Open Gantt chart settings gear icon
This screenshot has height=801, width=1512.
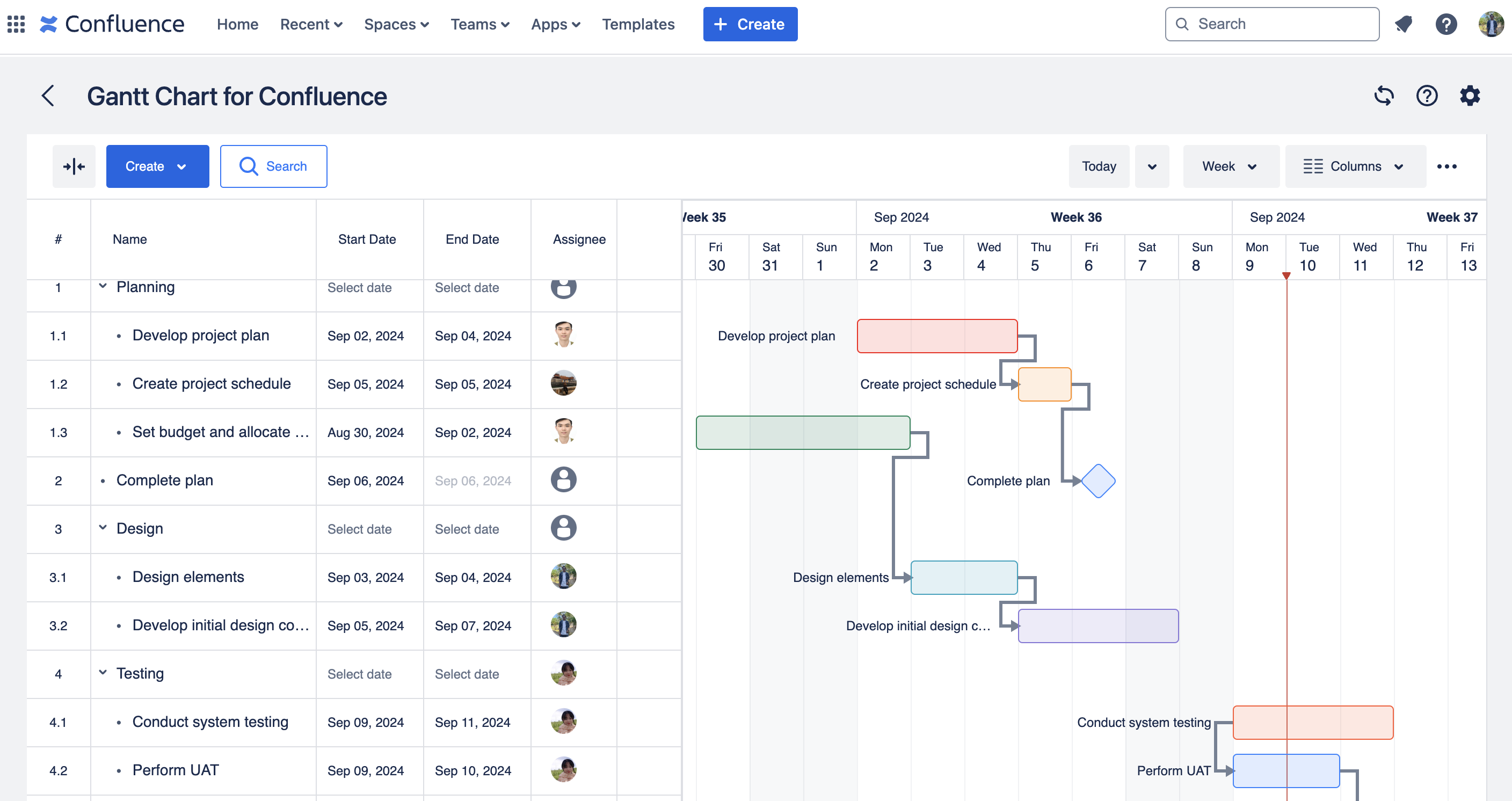coord(1469,96)
